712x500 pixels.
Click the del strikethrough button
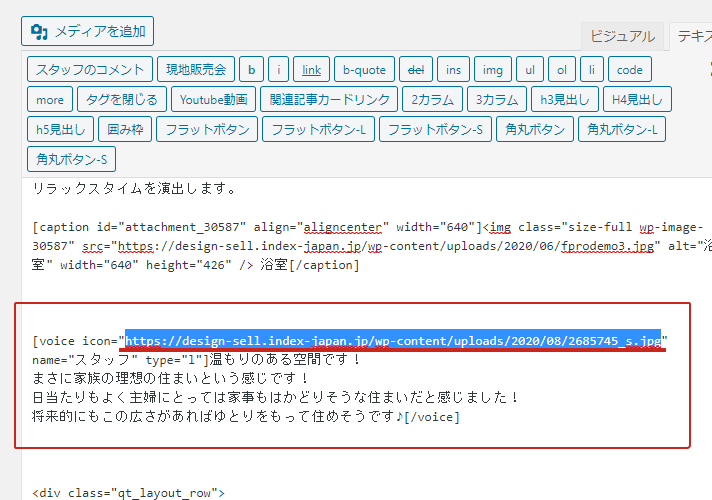[x=414, y=70]
